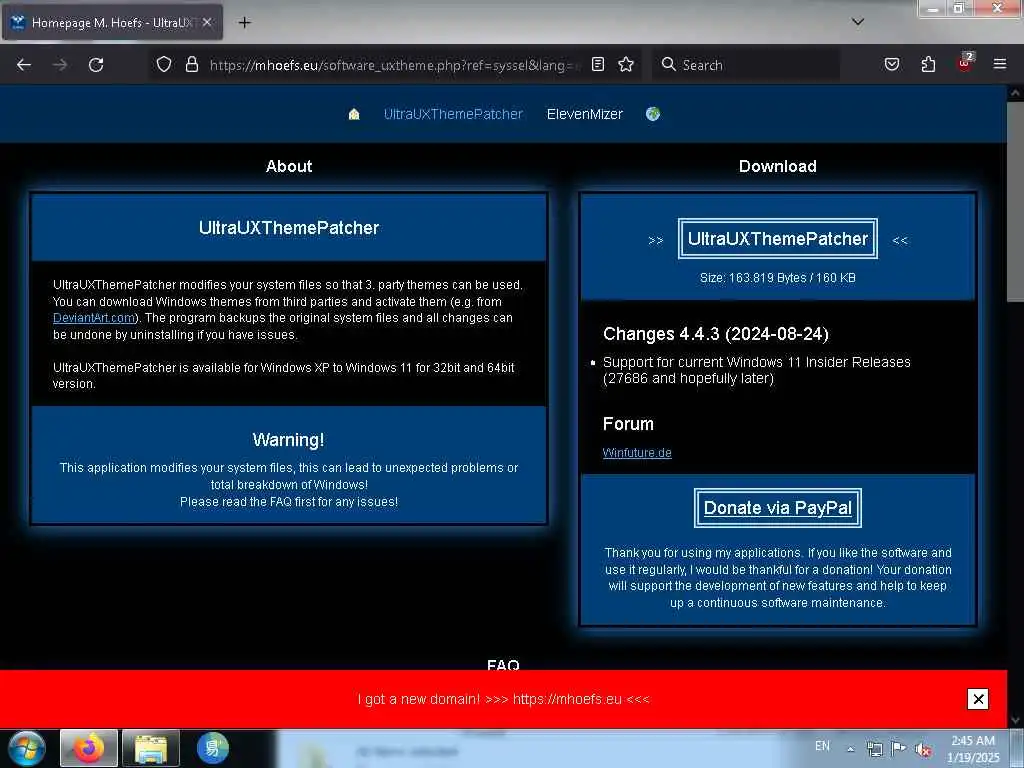Click the EN language indicator
1024x768 pixels.
pyautogui.click(x=822, y=746)
